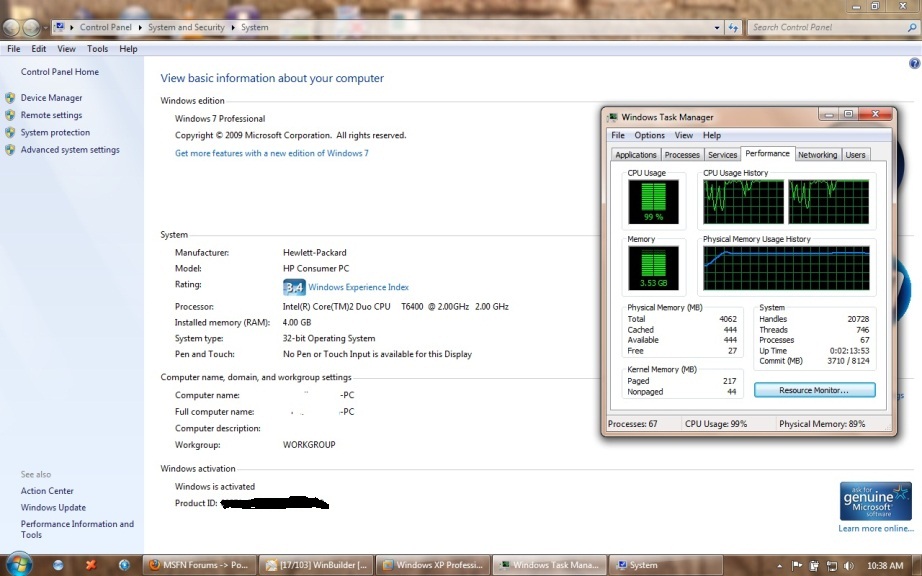This screenshot has height=576, width=922.
Task: Click the Search Control Panel field
Action: tap(828, 27)
